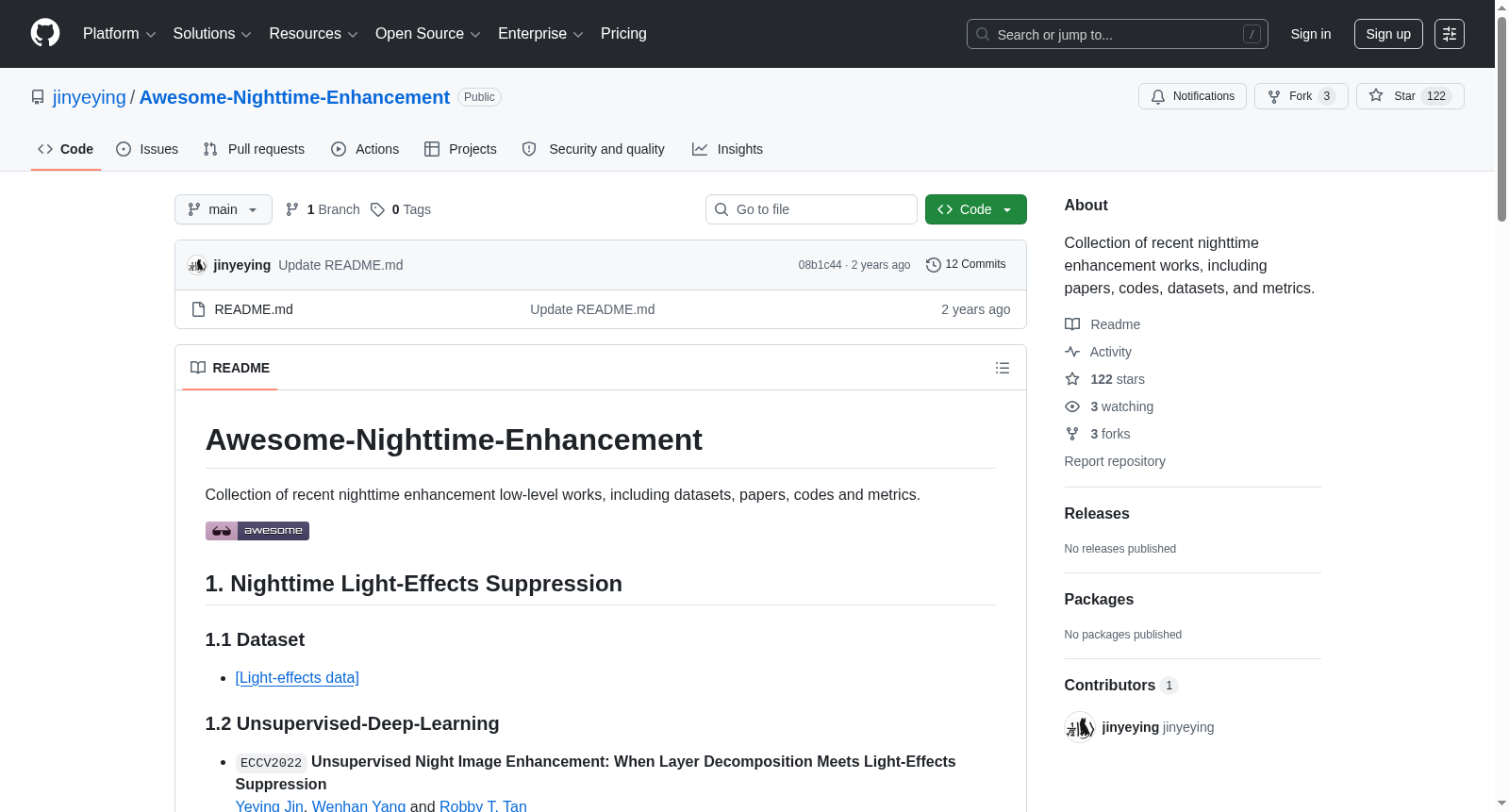This screenshot has width=1509, height=812.
Task: Open author Wenhan Yang link
Action: tap(358, 806)
